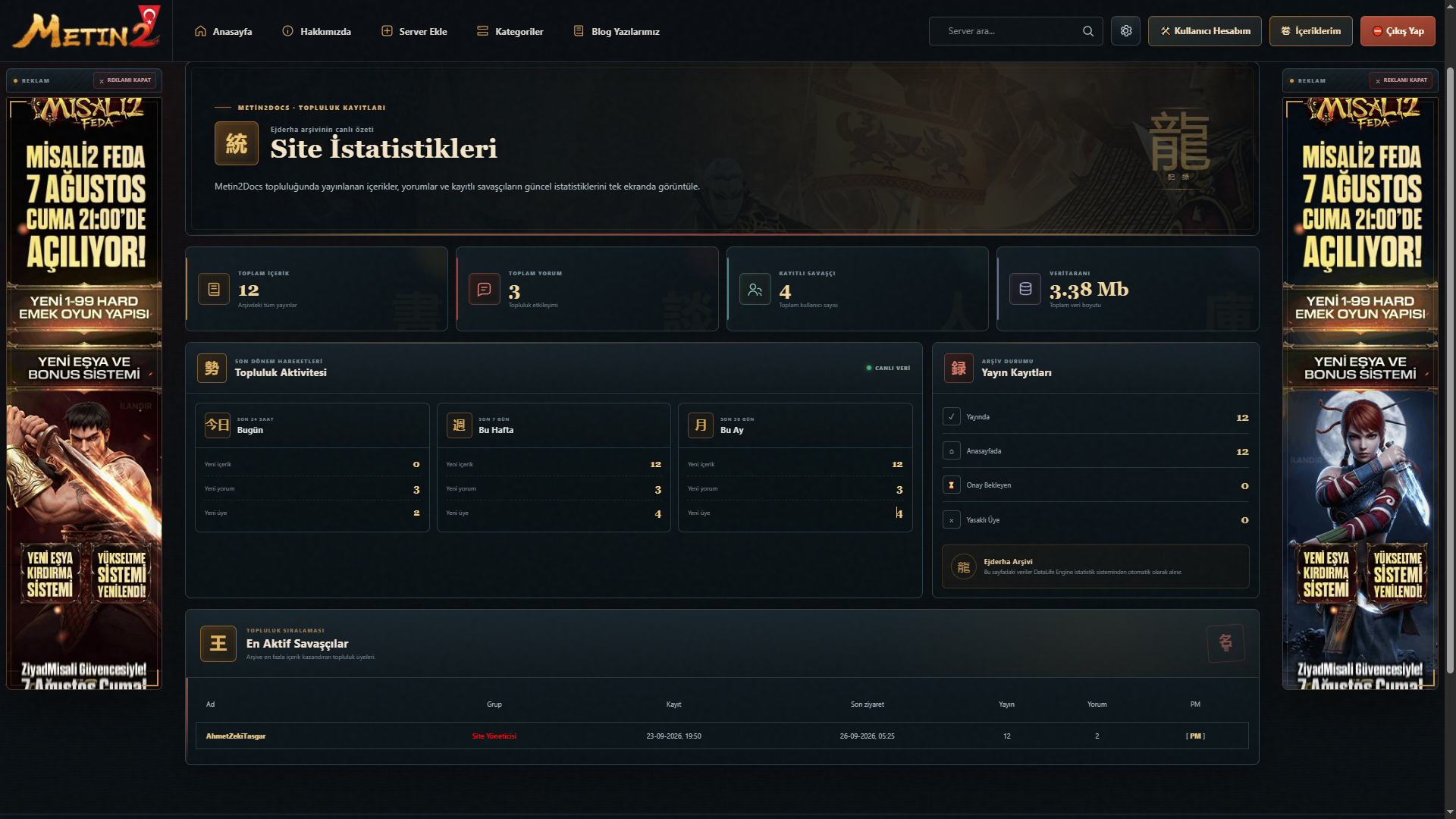Click the registration date 23-09-2026, 19:50
Viewport: 1456px width, 819px height.
(673, 736)
